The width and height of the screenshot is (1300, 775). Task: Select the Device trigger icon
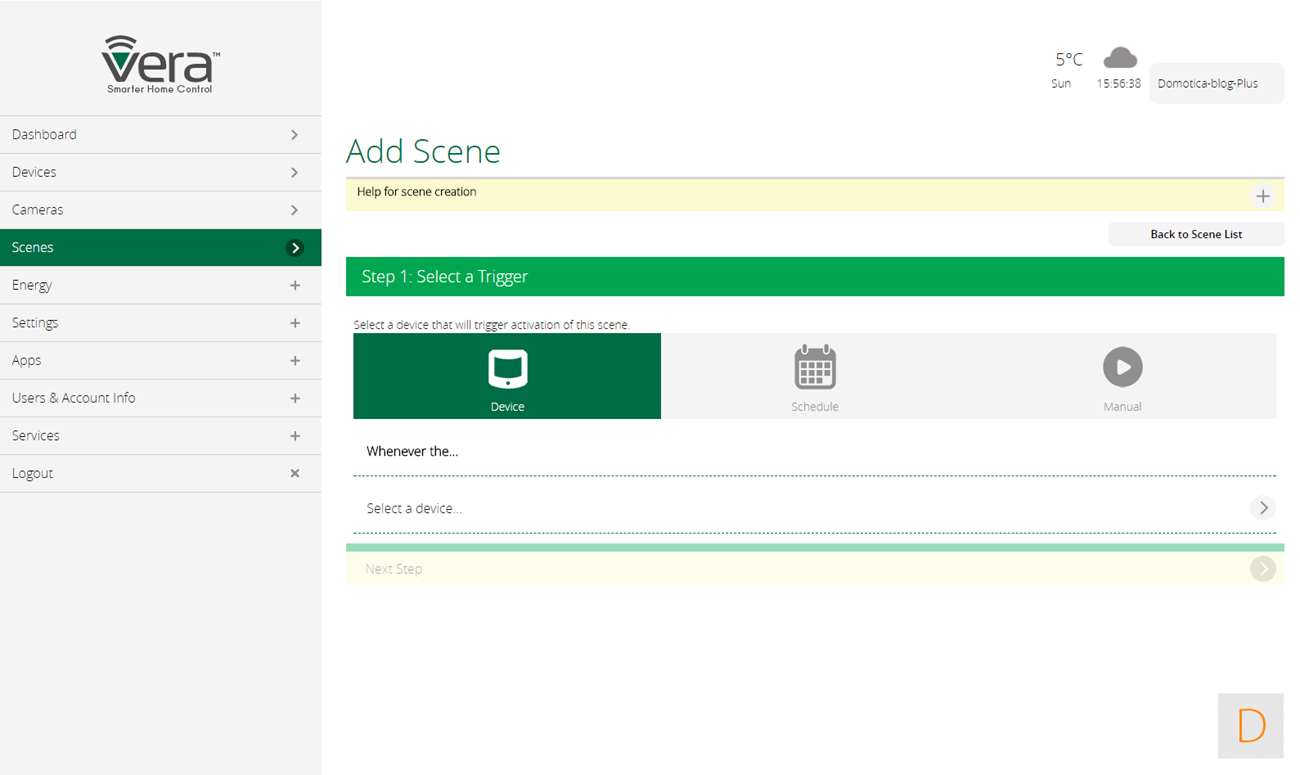tap(507, 368)
